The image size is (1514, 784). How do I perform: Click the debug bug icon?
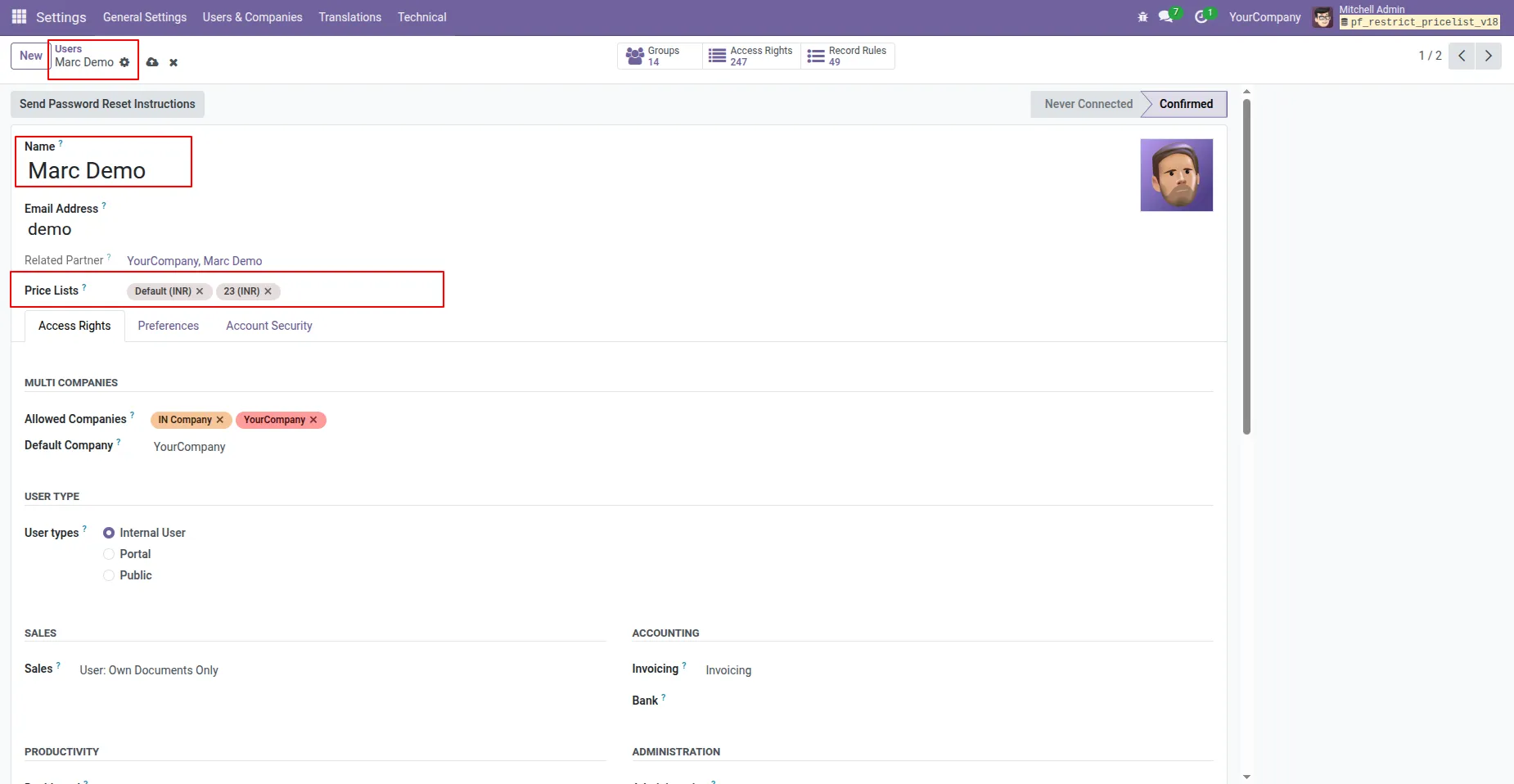[1142, 17]
